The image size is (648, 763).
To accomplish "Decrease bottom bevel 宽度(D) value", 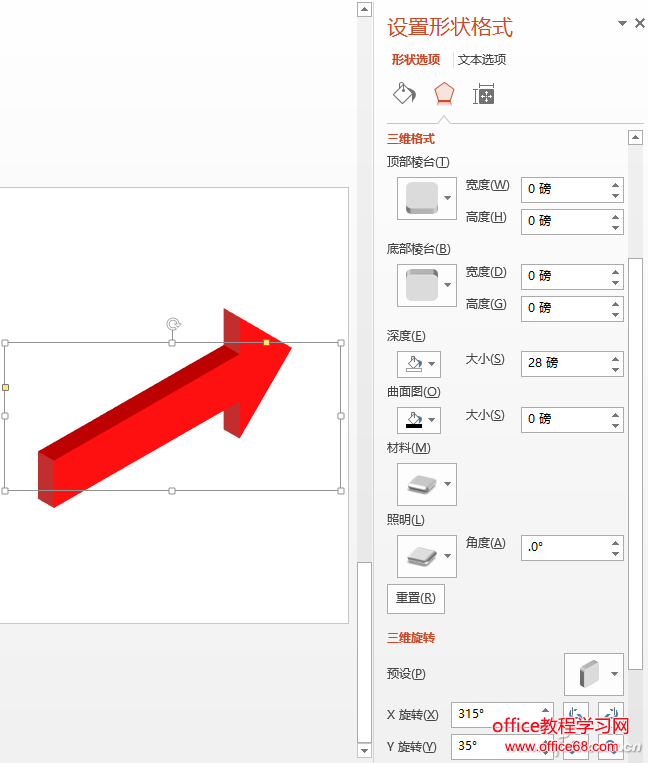I will coord(615,282).
